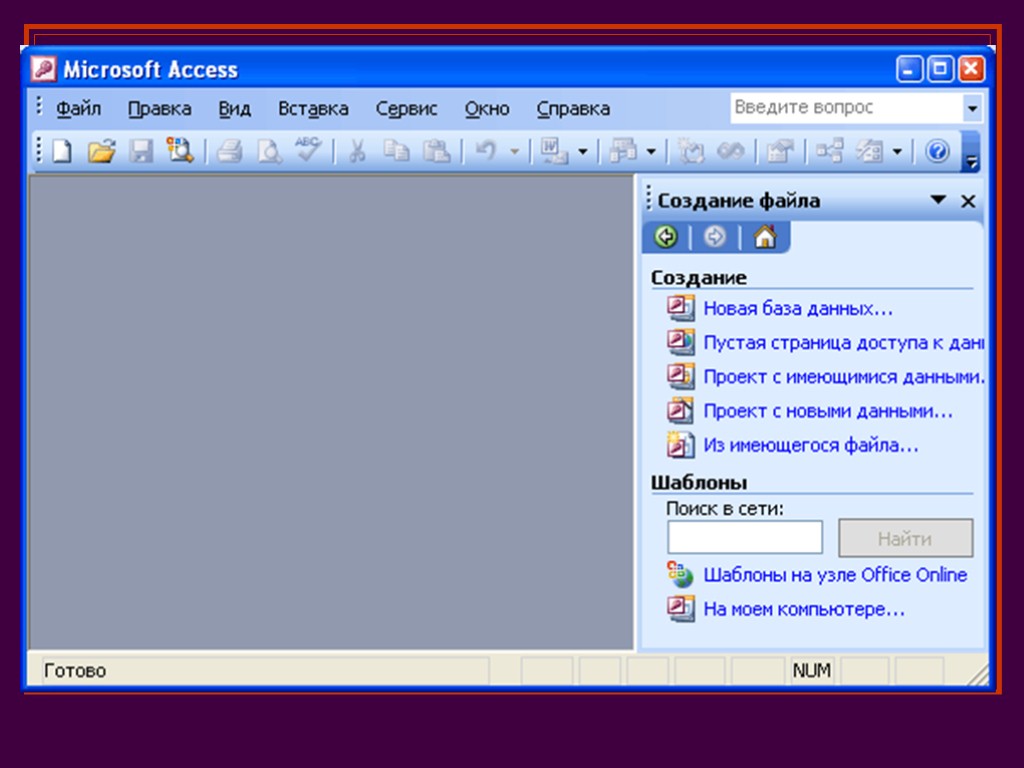
Task: Click the На моем компьютере link
Action: (x=804, y=609)
